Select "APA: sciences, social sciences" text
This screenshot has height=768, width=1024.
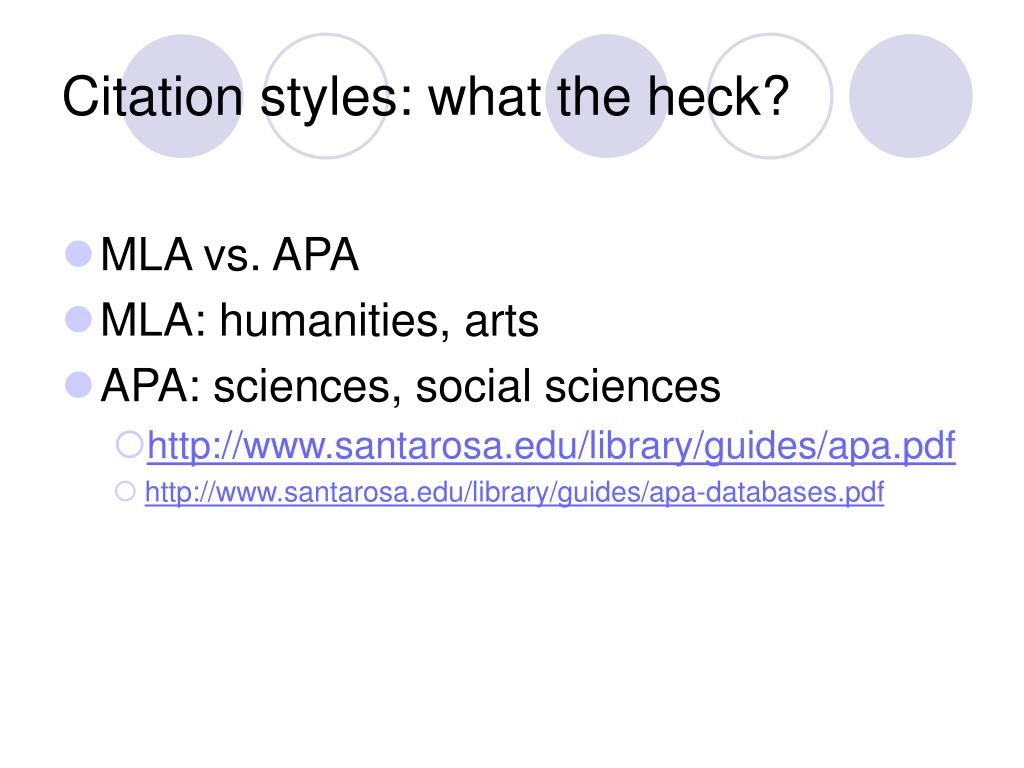point(411,386)
